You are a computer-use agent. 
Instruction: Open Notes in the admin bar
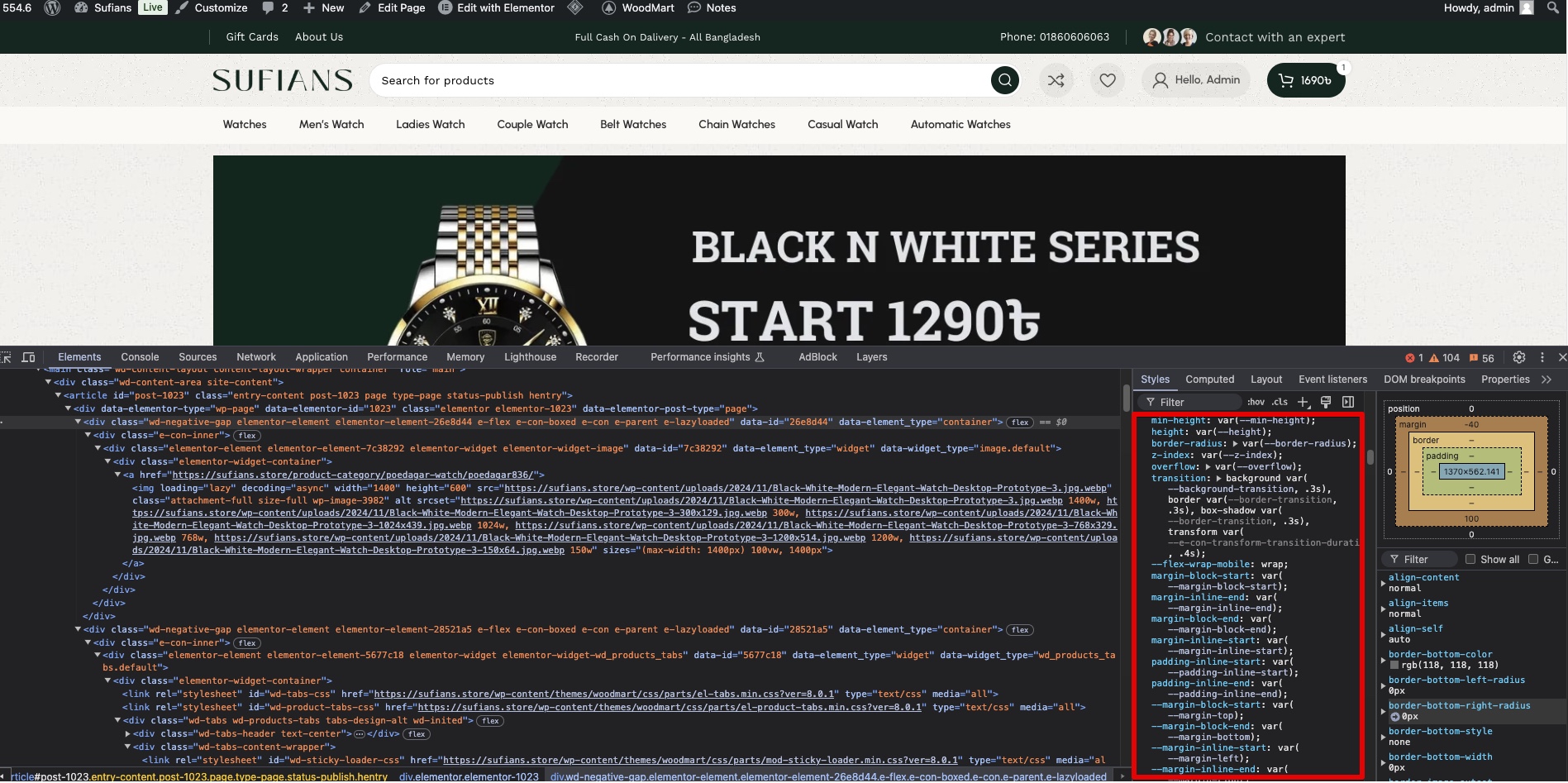click(x=712, y=7)
